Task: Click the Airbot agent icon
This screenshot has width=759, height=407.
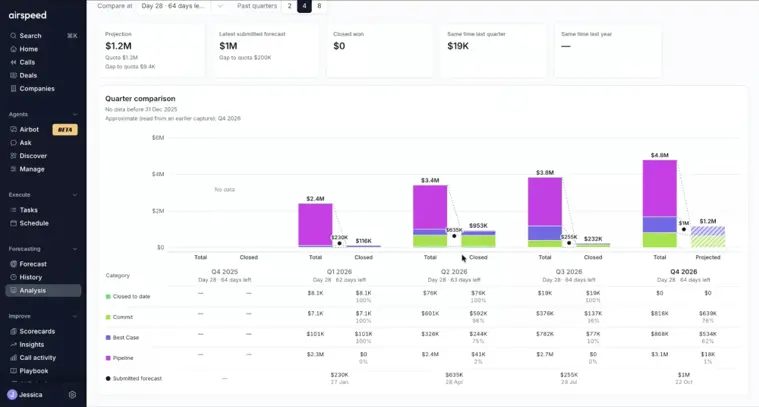Action: (x=13, y=130)
